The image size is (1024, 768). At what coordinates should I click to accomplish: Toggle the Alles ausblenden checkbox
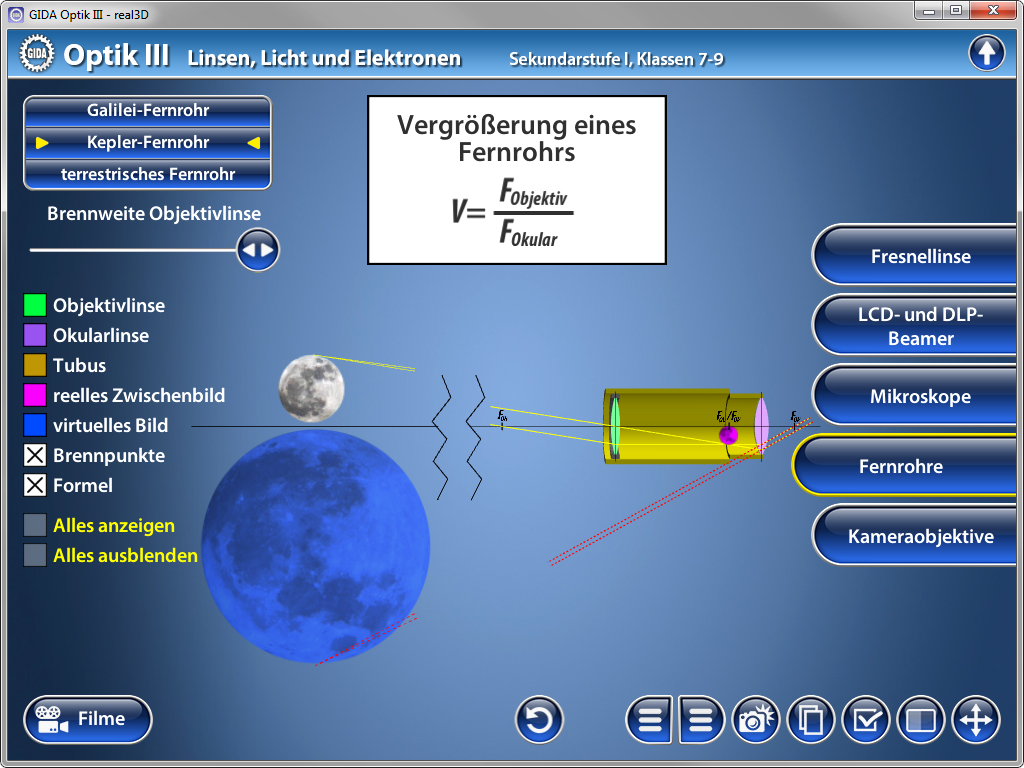(35, 556)
